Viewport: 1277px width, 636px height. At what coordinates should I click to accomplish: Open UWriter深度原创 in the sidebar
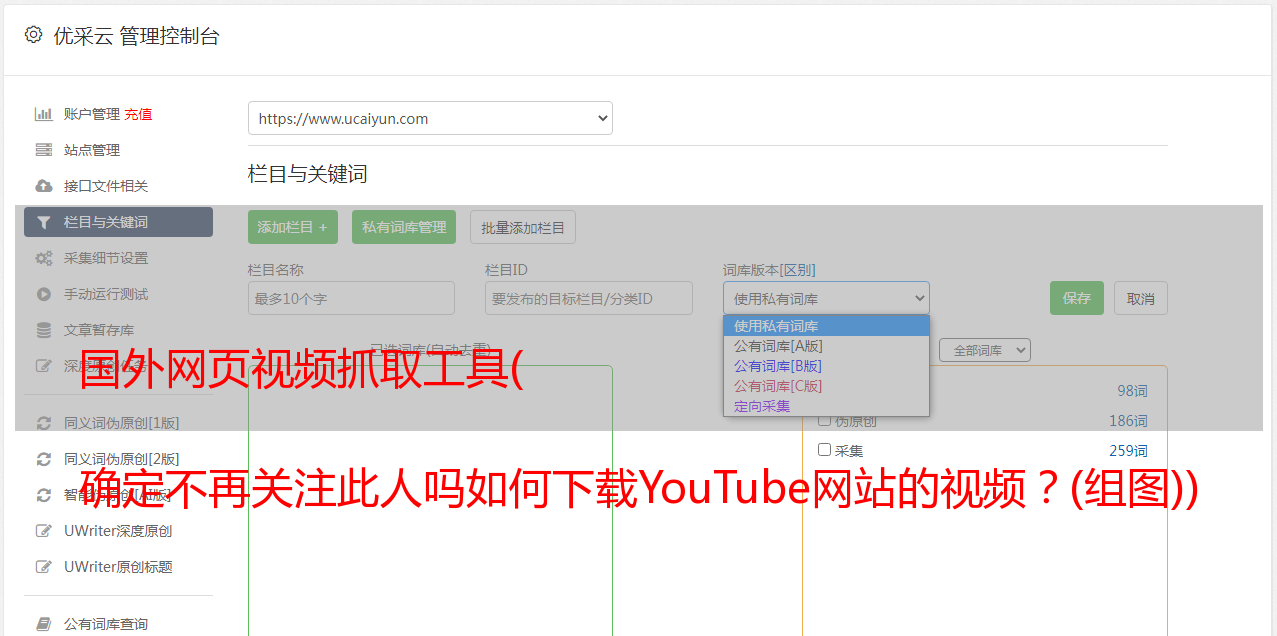tap(118, 531)
